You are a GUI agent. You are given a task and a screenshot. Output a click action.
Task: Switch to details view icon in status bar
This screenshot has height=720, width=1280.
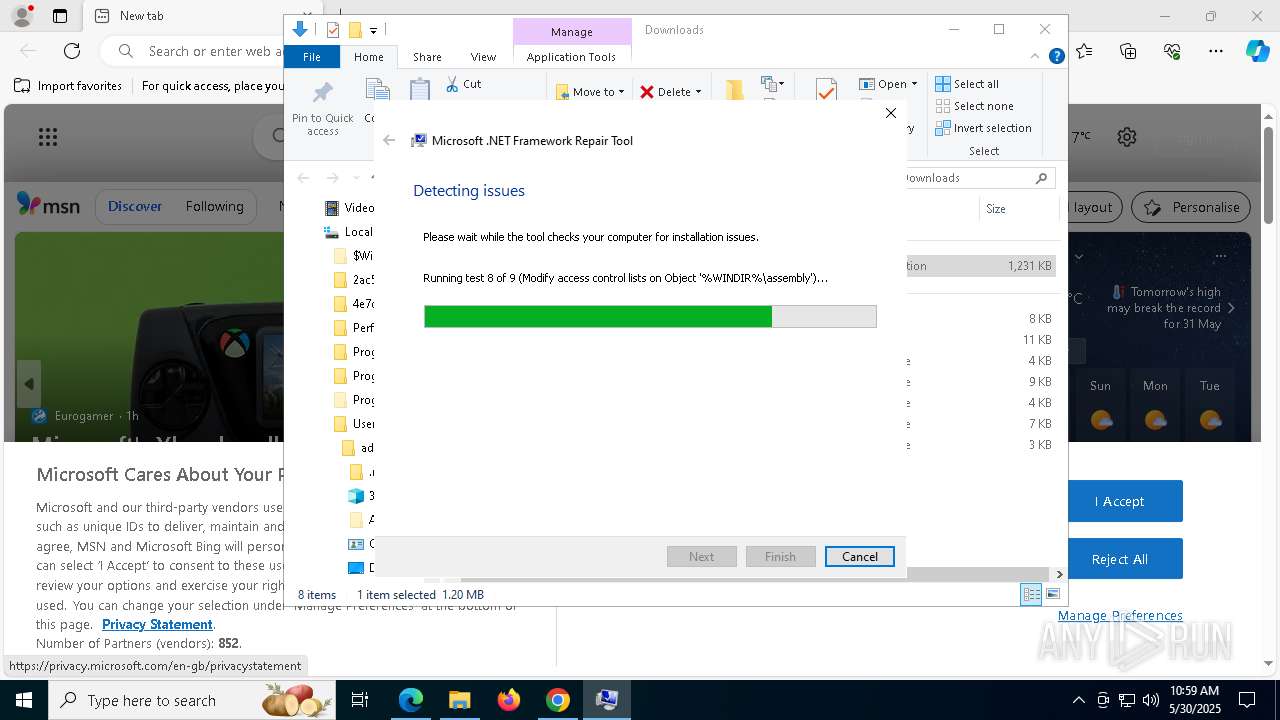pos(1031,595)
